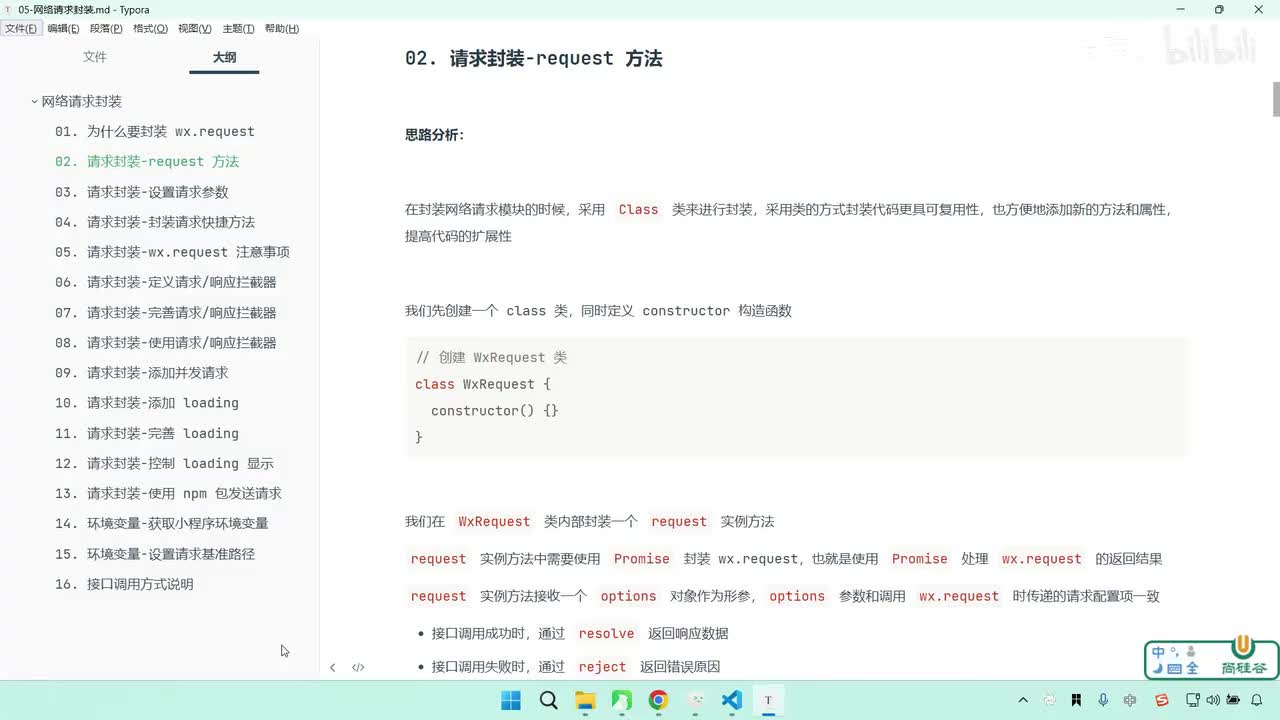Open the 格式(O) menu
Screen dimensions: 1280x720
tap(150, 29)
